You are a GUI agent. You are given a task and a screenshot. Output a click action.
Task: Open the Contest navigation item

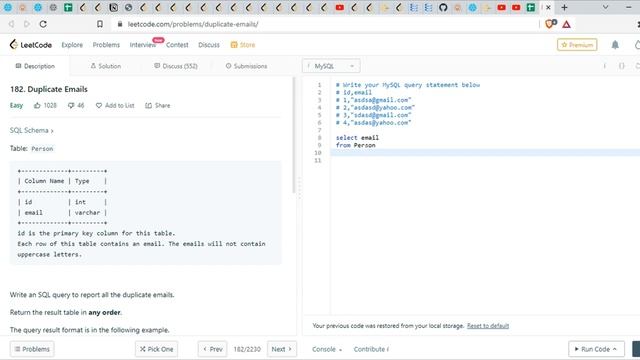[x=177, y=45]
